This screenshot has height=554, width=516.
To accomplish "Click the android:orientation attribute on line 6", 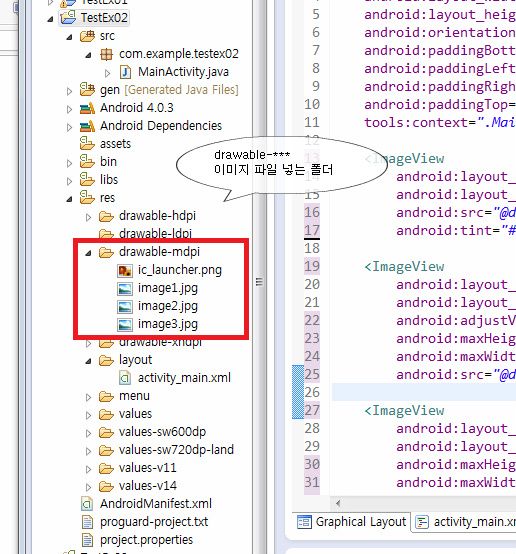I will click(x=440, y=33).
